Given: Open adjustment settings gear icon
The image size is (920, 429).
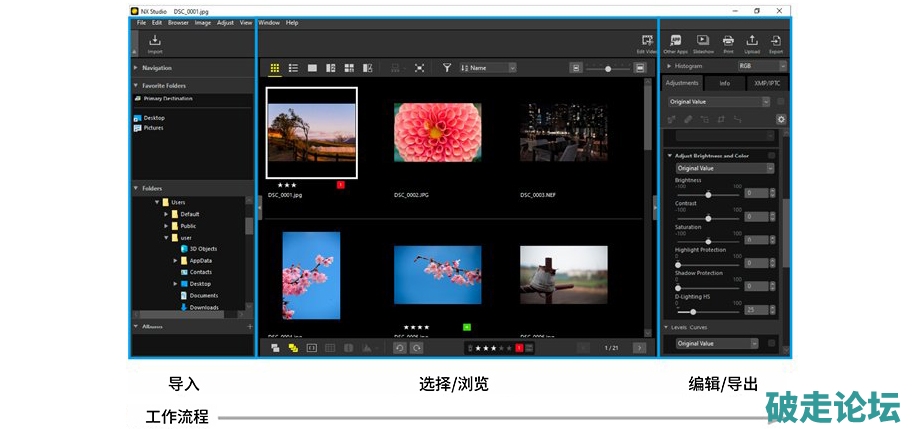Looking at the screenshot, I should point(781,119).
